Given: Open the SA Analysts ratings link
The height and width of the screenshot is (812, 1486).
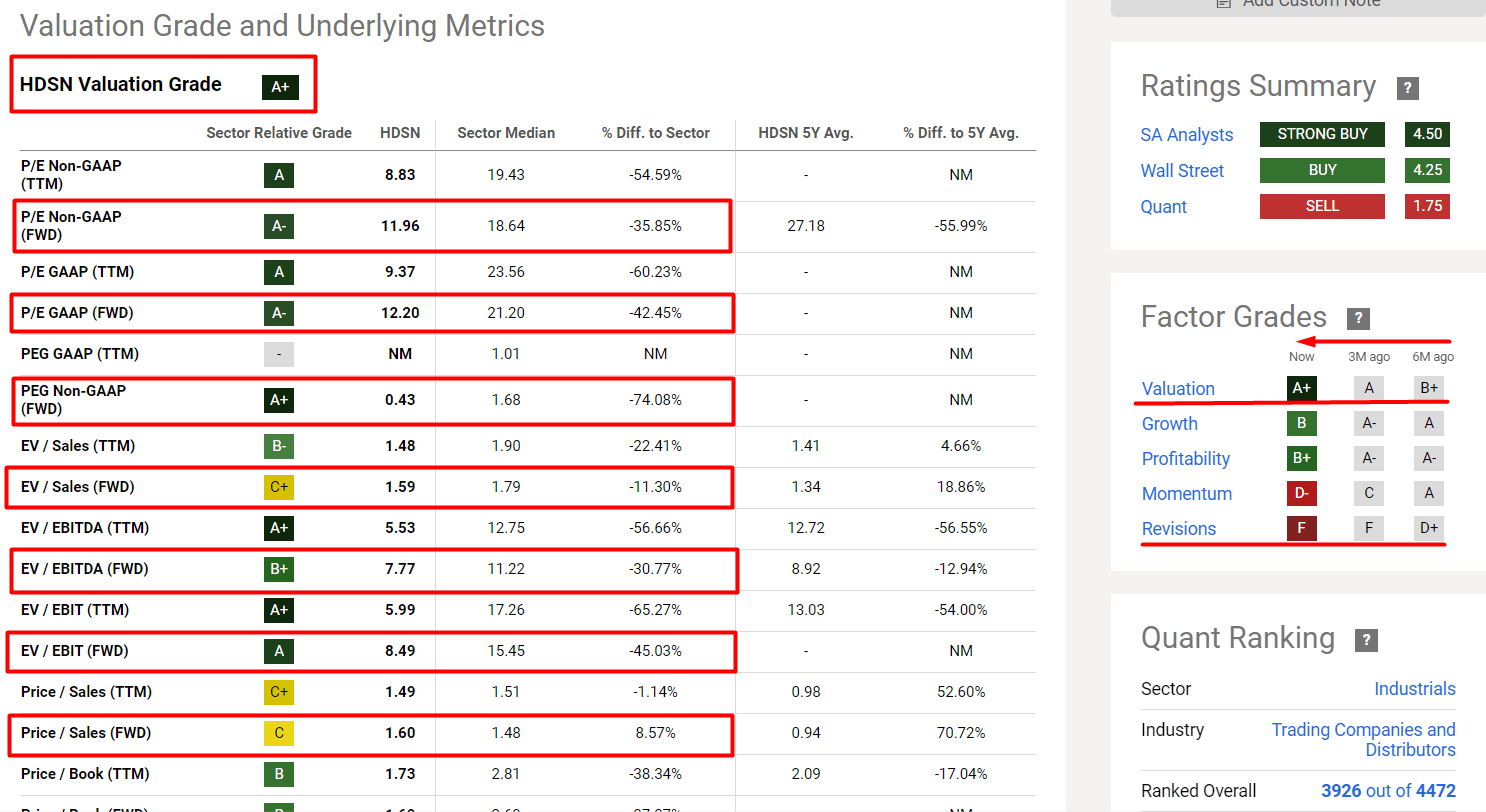Looking at the screenshot, I should pos(1187,135).
